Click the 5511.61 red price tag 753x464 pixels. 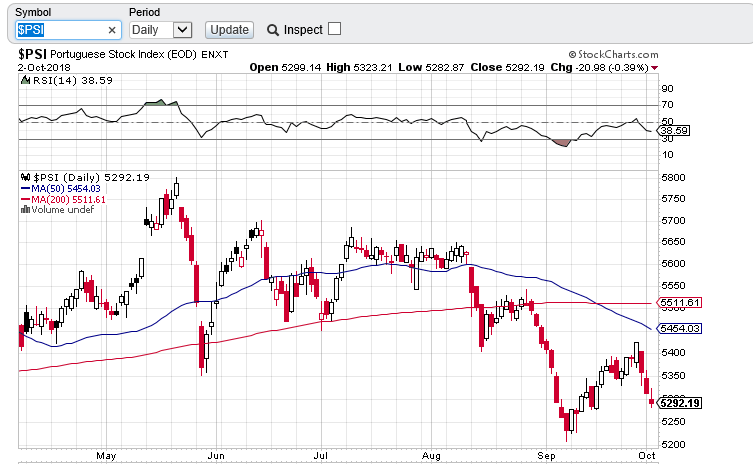[679, 303]
